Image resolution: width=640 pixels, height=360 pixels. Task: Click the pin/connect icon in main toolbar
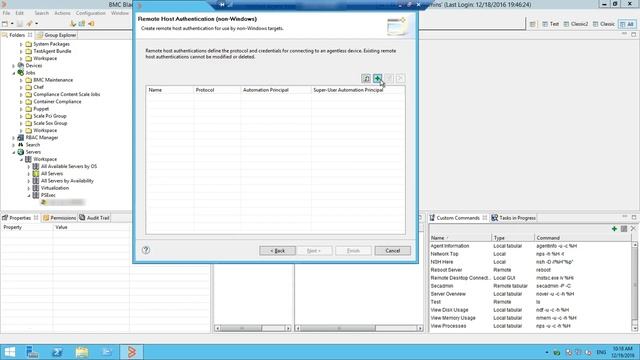(29, 24)
